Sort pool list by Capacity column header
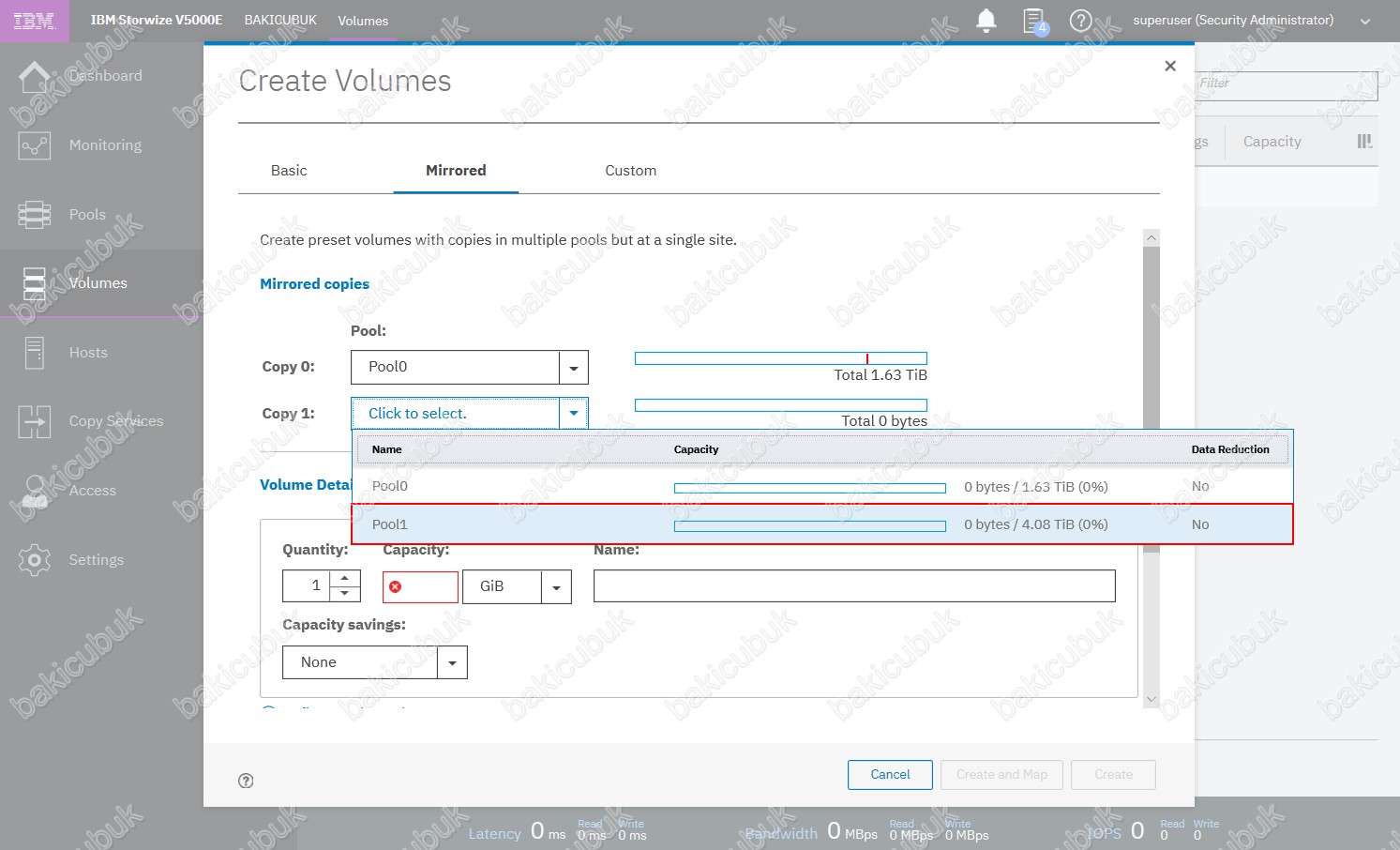The width and height of the screenshot is (1400, 850). (x=696, y=449)
